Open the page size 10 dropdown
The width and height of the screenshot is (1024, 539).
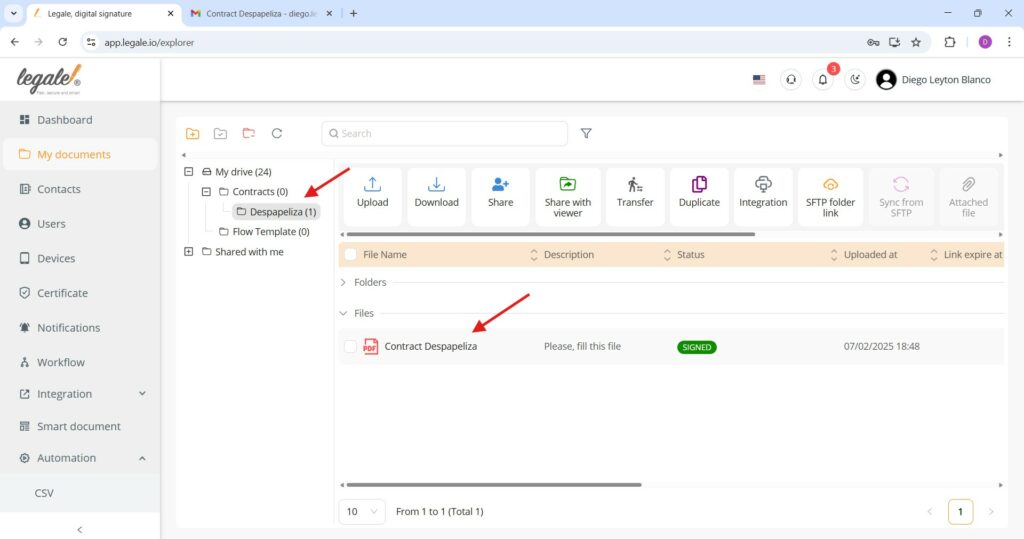click(362, 512)
